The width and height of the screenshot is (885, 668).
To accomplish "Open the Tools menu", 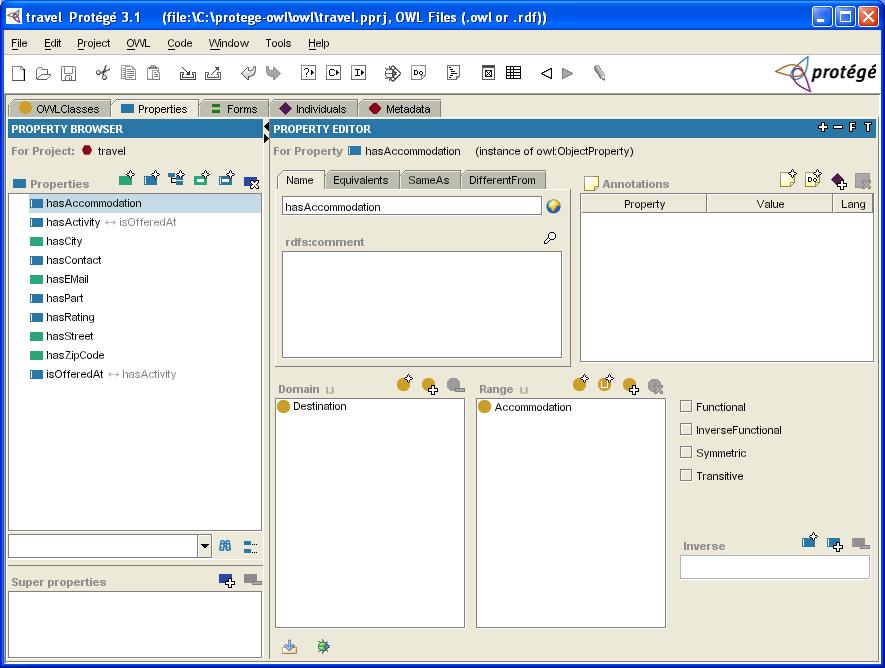I will click(278, 43).
